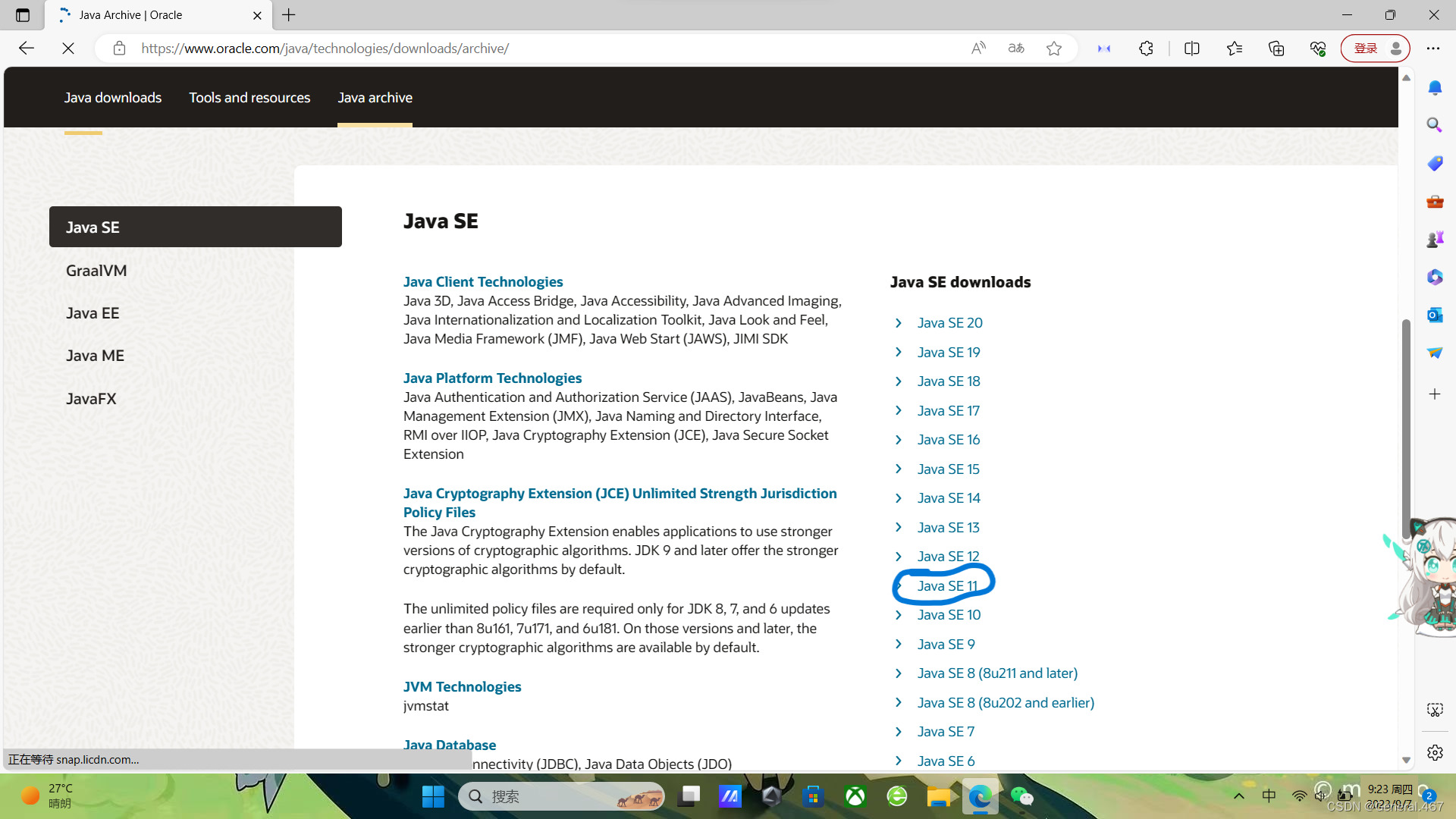Open the Java Client Technologies link
The image size is (1456, 819).
pos(483,281)
